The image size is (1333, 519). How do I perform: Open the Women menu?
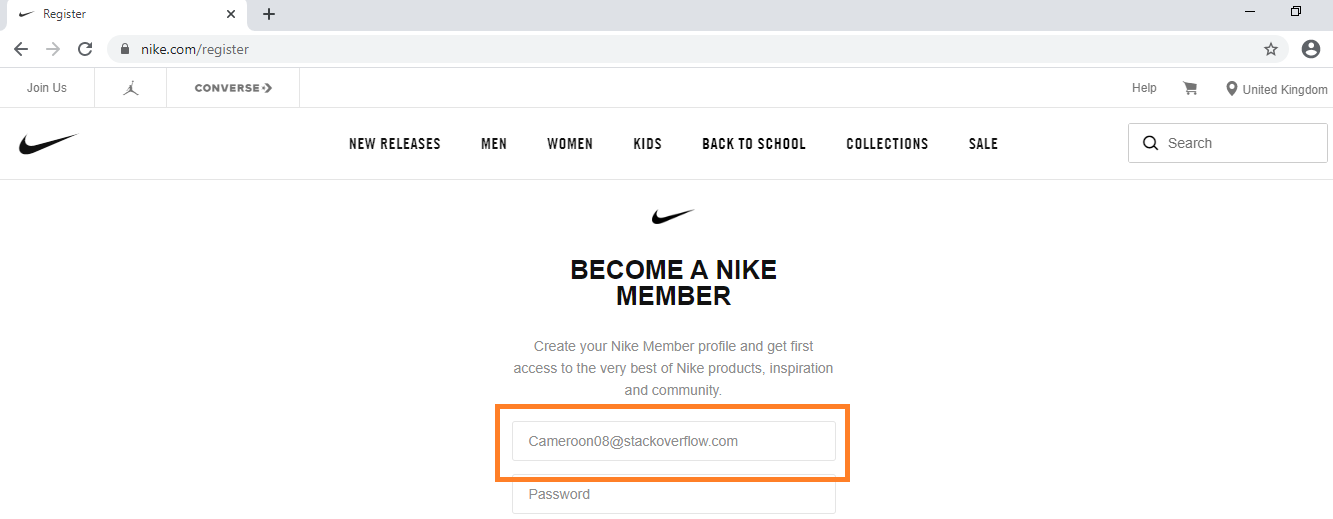tap(570, 144)
